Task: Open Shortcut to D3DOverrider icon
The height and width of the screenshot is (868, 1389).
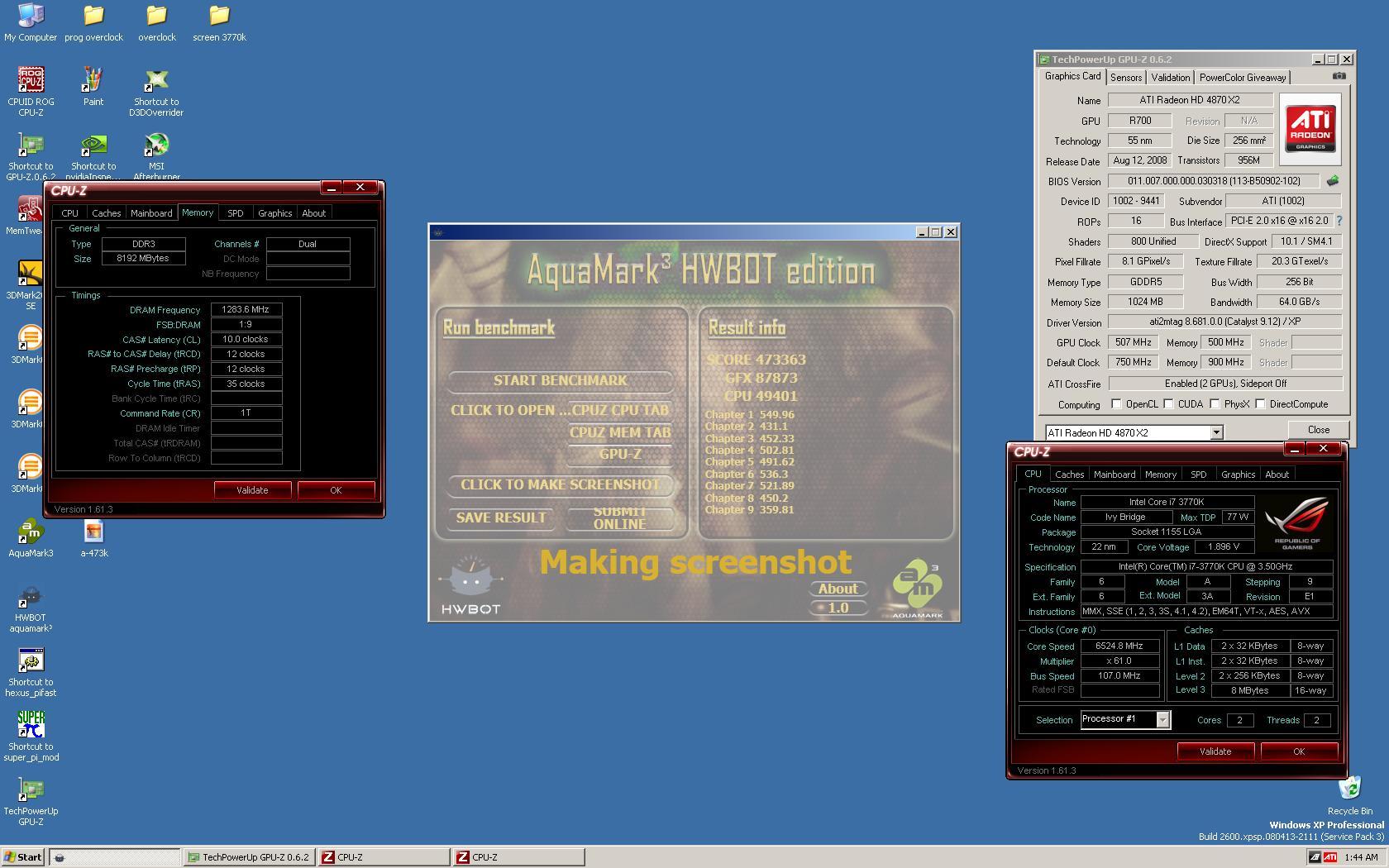Action: pos(156,91)
